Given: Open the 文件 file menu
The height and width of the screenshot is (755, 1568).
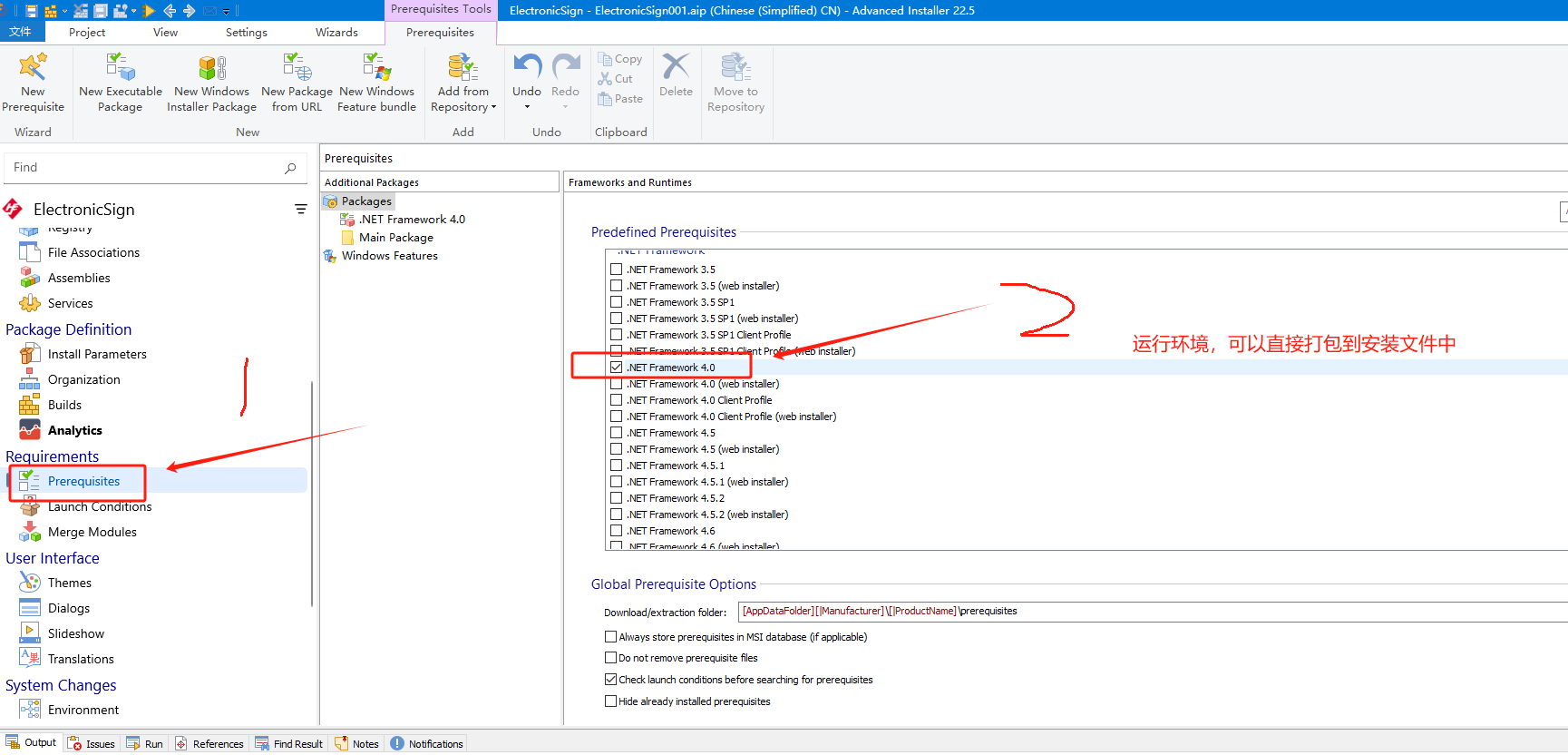Looking at the screenshot, I should pyautogui.click(x=20, y=32).
